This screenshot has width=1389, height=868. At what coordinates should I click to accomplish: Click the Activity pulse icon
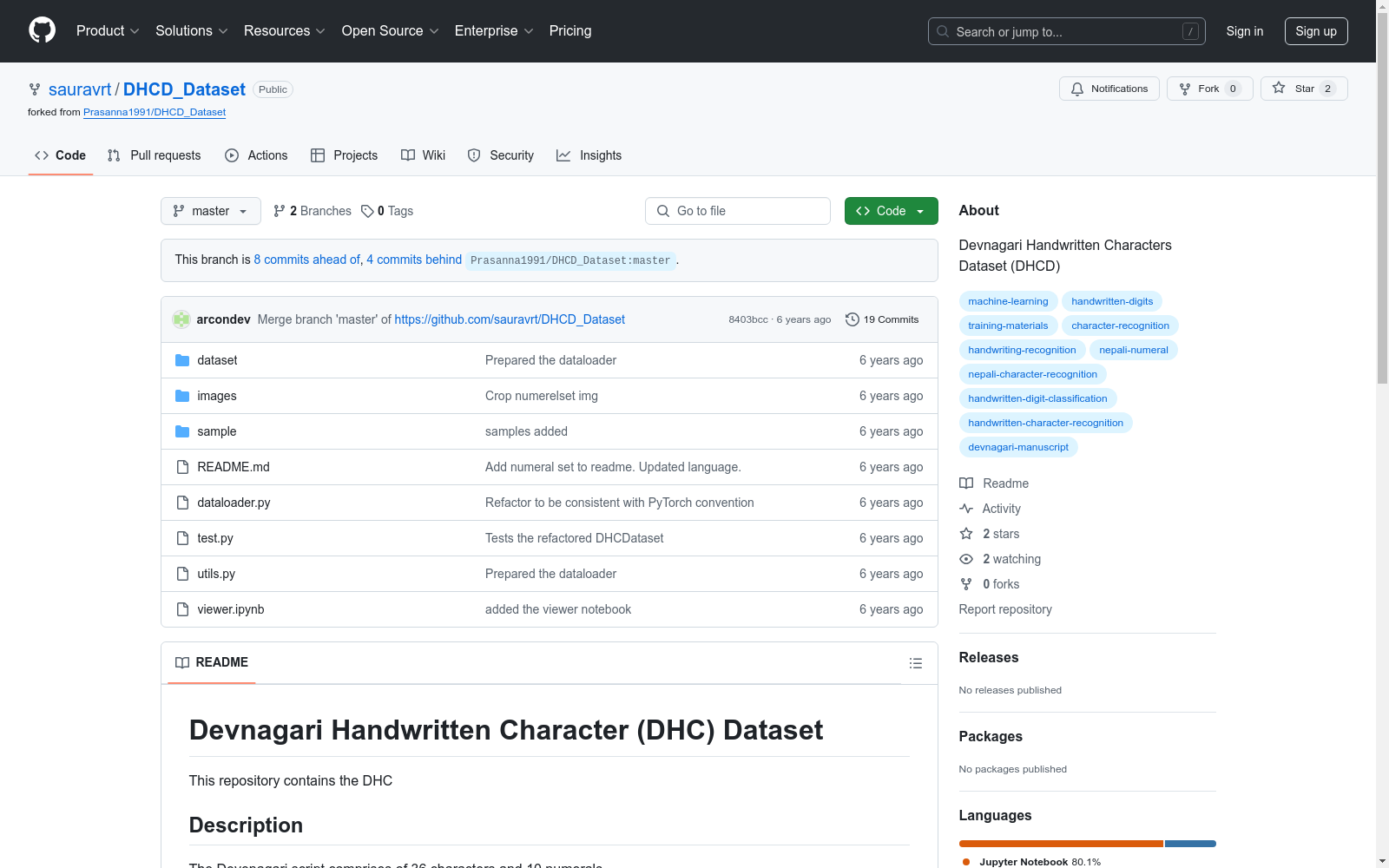point(966,509)
